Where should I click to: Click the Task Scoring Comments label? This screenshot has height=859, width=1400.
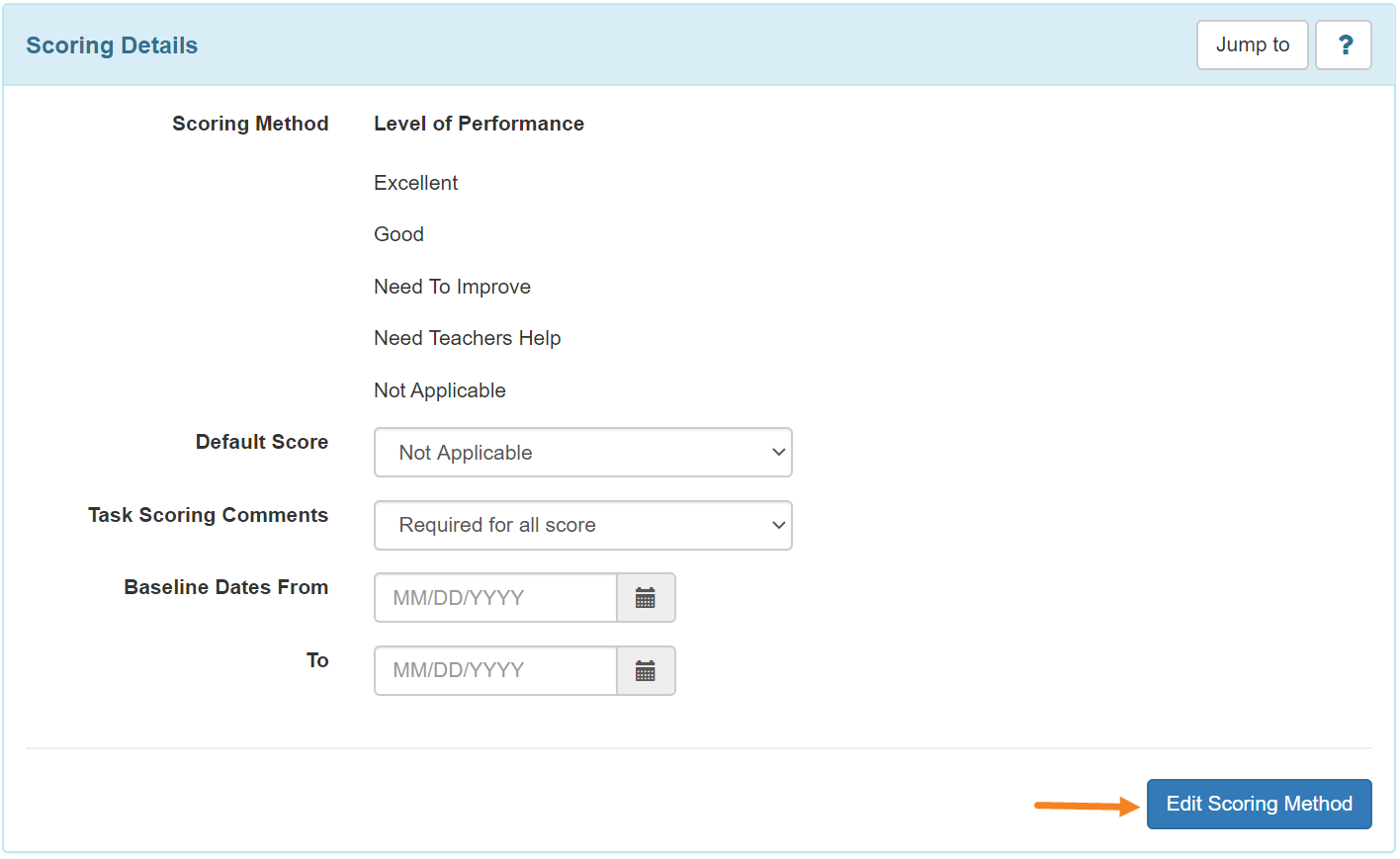(208, 515)
